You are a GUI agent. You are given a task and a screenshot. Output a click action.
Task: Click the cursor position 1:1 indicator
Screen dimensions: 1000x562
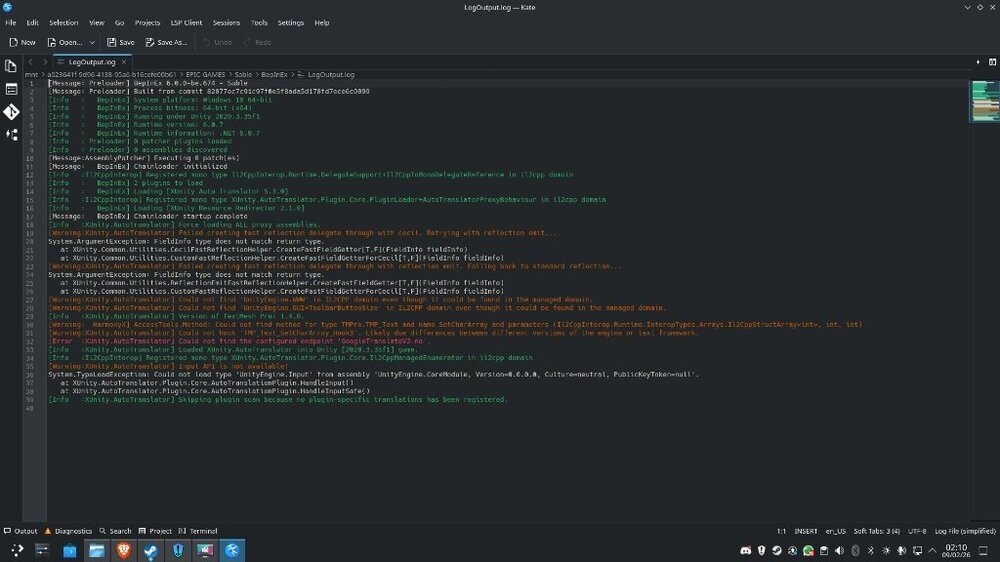[x=781, y=531]
